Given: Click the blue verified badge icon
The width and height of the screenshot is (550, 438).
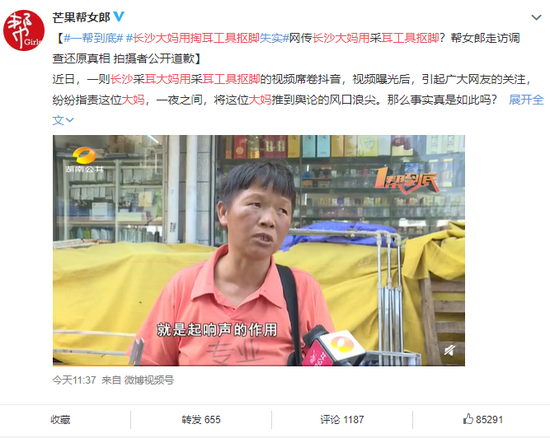Looking at the screenshot, I should [119, 16].
